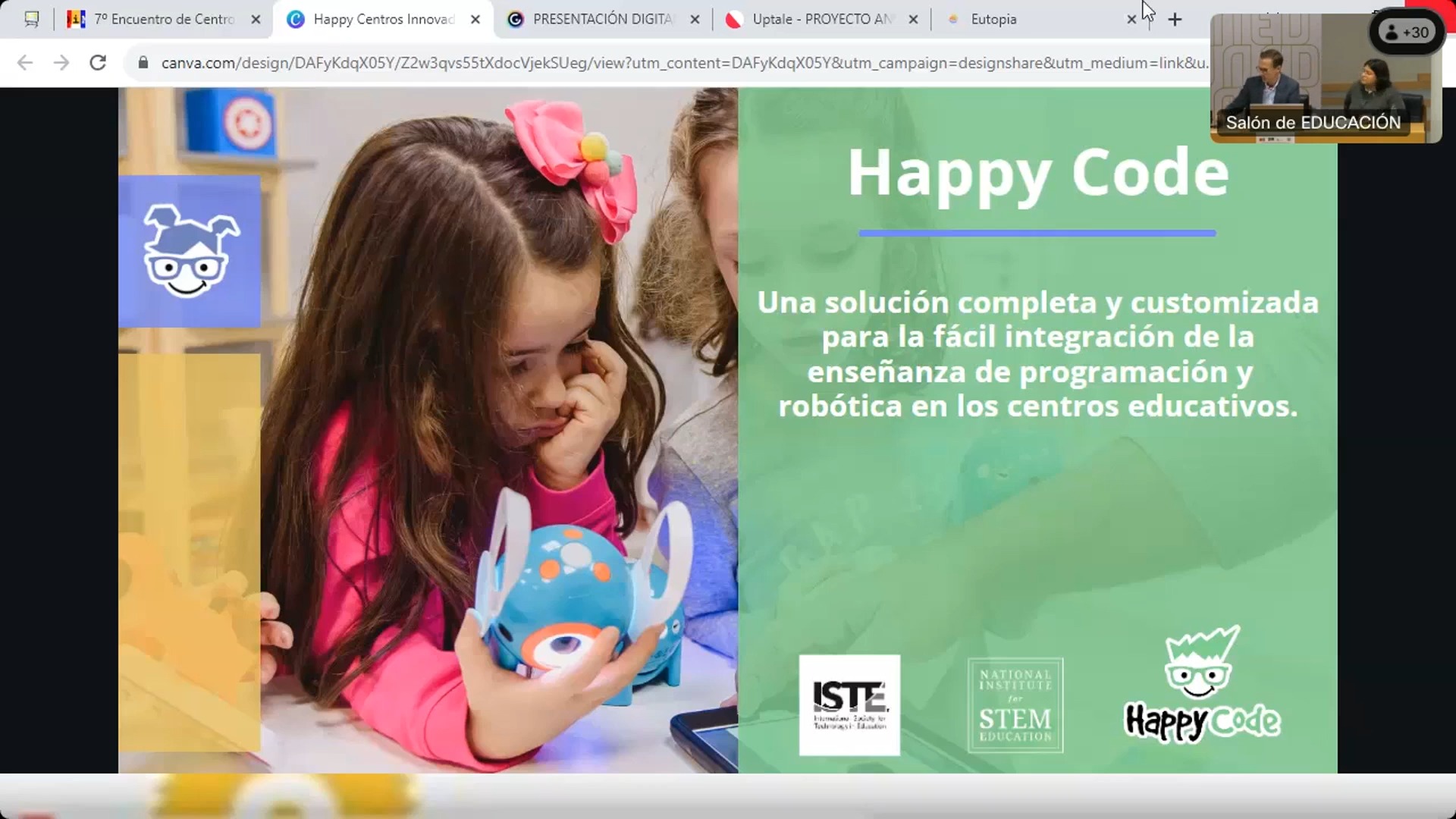Close the PRESENTACIÓN DIGITAL tab
The width and height of the screenshot is (1456, 819).
(695, 20)
